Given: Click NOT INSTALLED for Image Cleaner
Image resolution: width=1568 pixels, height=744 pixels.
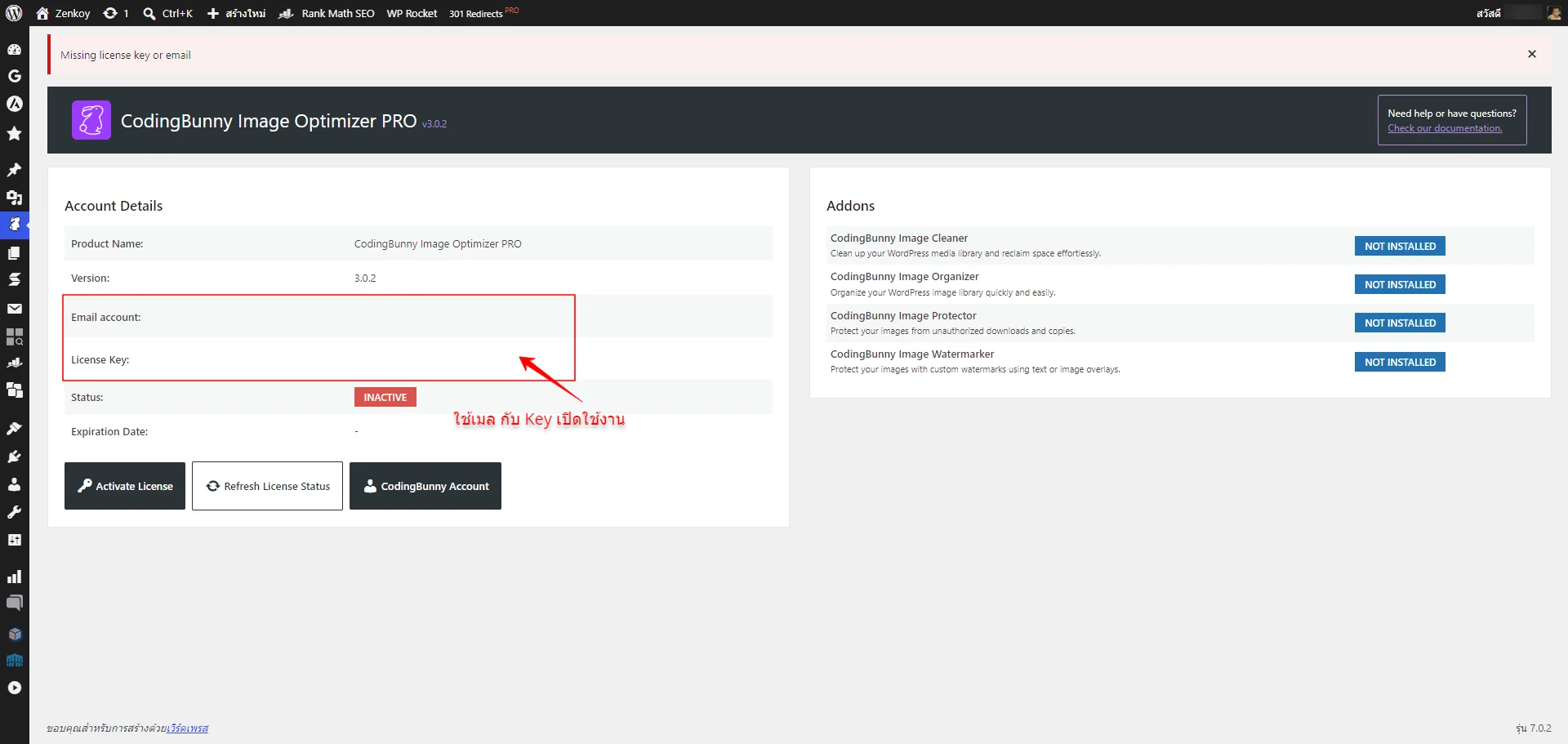Looking at the screenshot, I should [x=1400, y=246].
